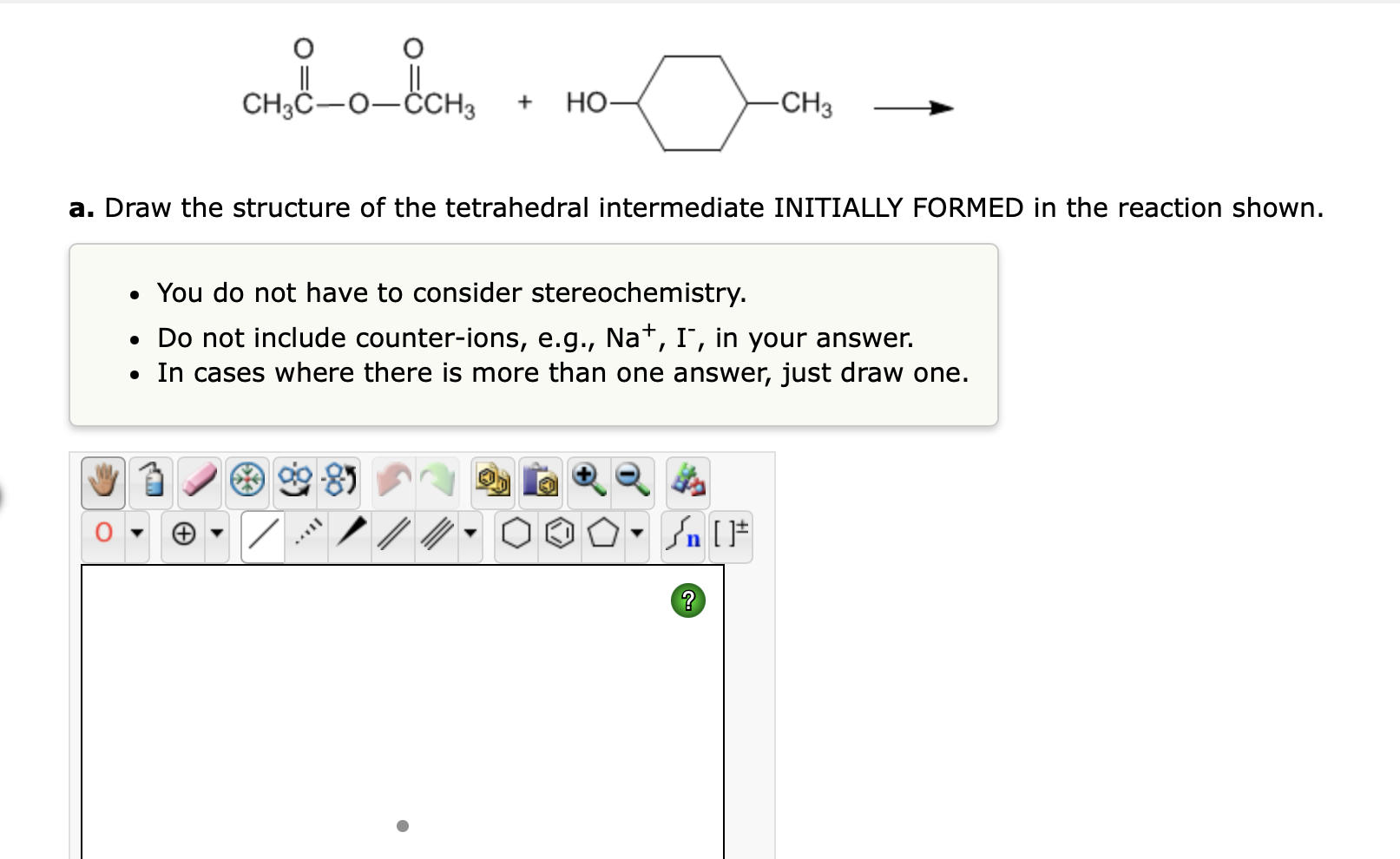Select the oxygen O element button
Screen dimensions: 1400x859
(x=103, y=533)
